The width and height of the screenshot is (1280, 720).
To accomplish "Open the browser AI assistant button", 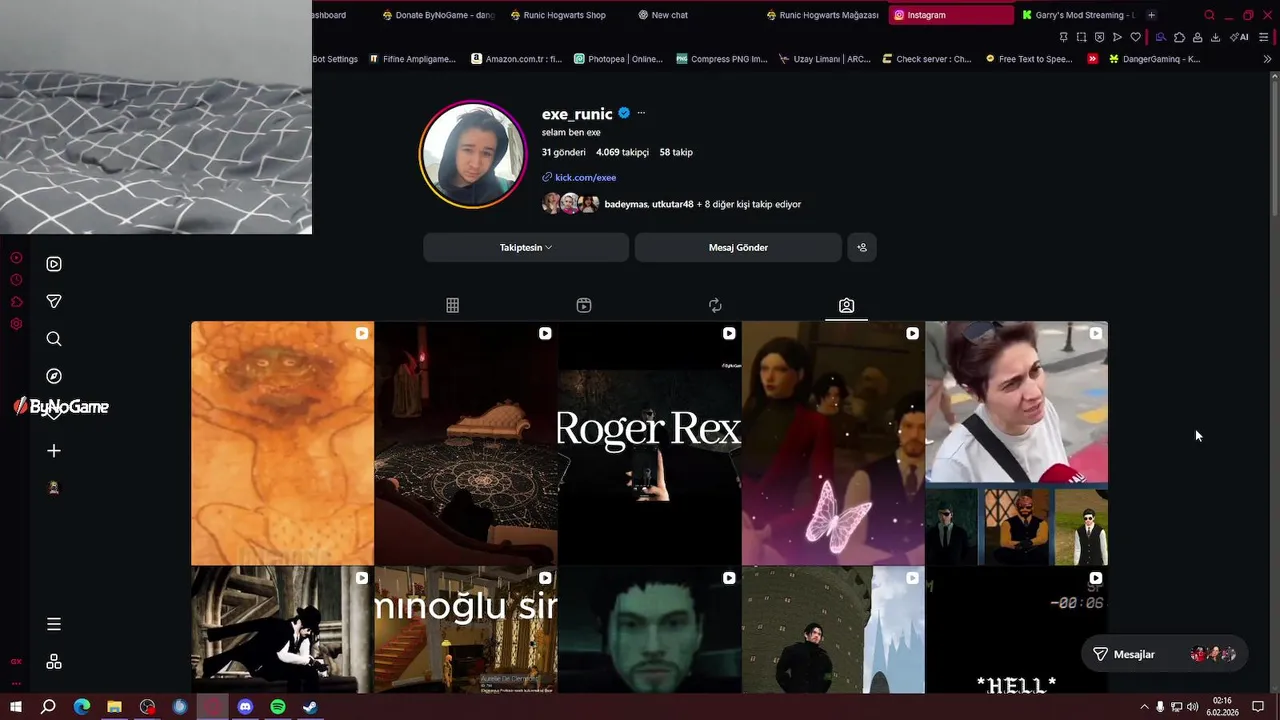I will (1240, 37).
